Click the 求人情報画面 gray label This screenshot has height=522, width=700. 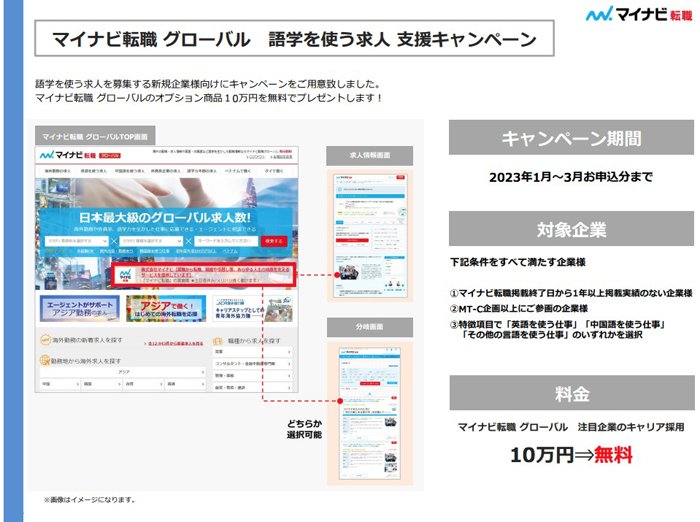370,155
